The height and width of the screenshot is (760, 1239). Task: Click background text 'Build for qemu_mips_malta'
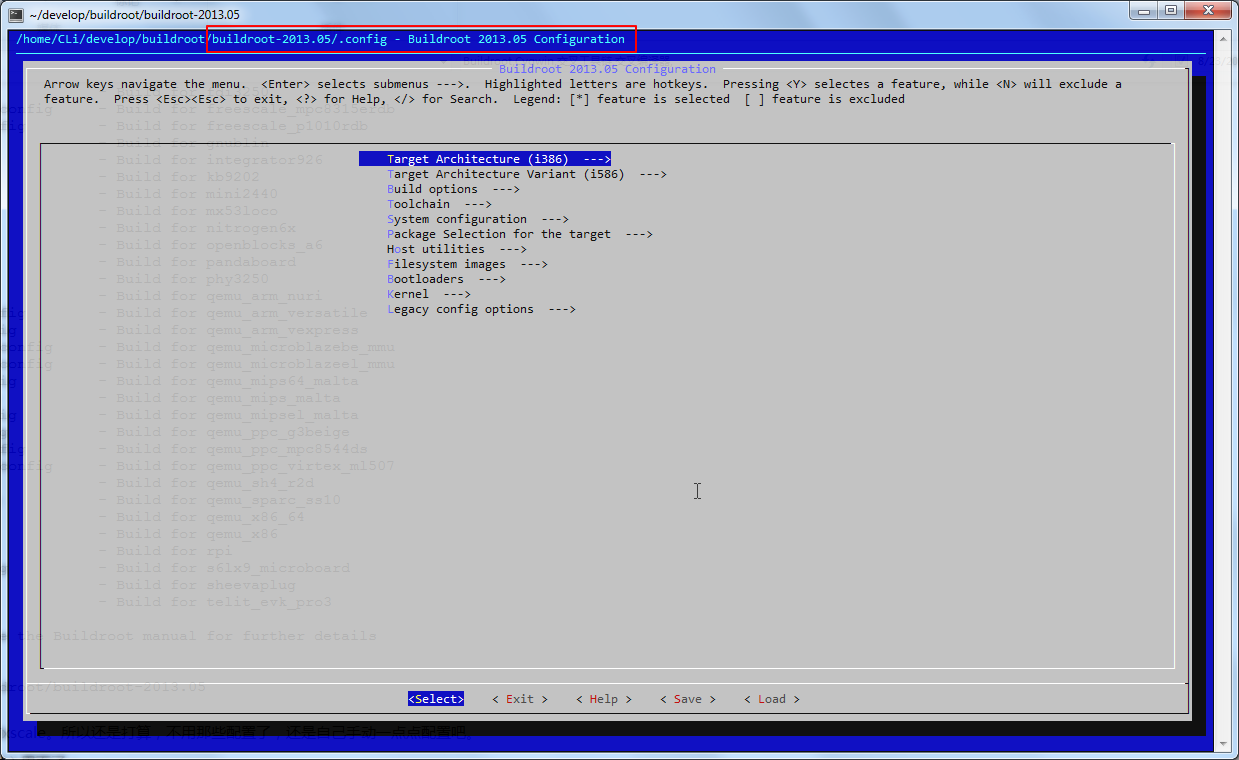tap(228, 398)
